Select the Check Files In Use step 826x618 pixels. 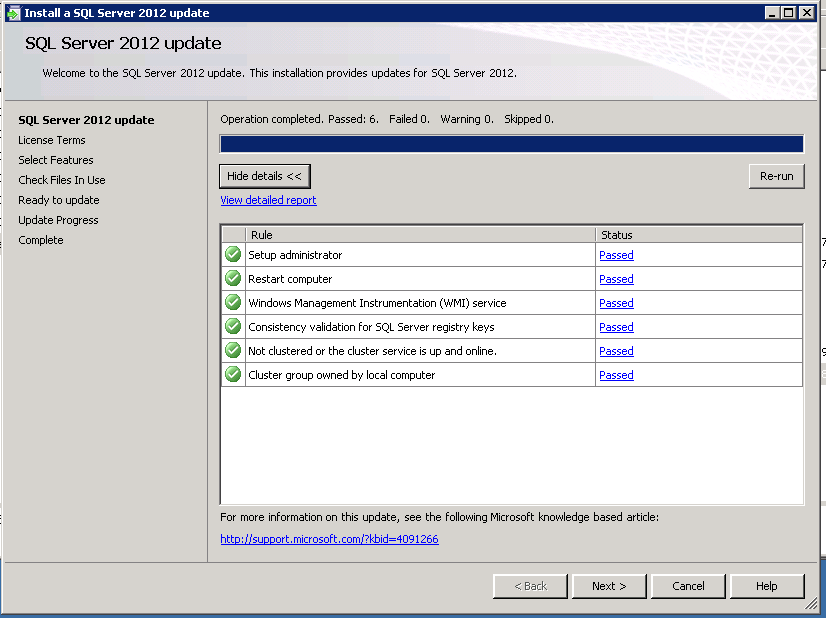pyautogui.click(x=62, y=180)
